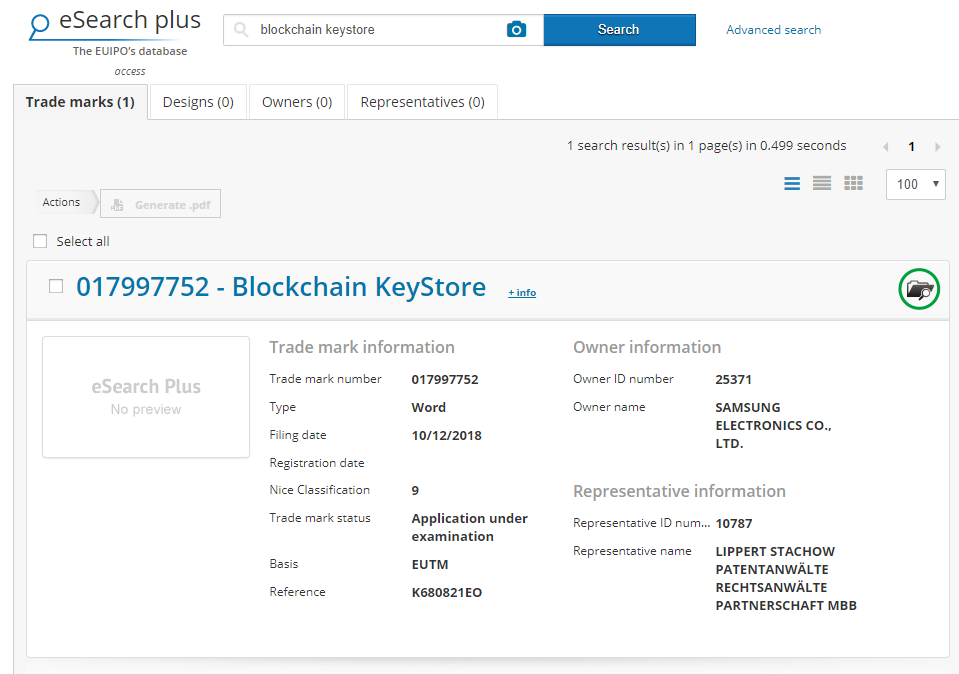Click Application under examination status
The image size is (959, 674).
click(x=469, y=527)
